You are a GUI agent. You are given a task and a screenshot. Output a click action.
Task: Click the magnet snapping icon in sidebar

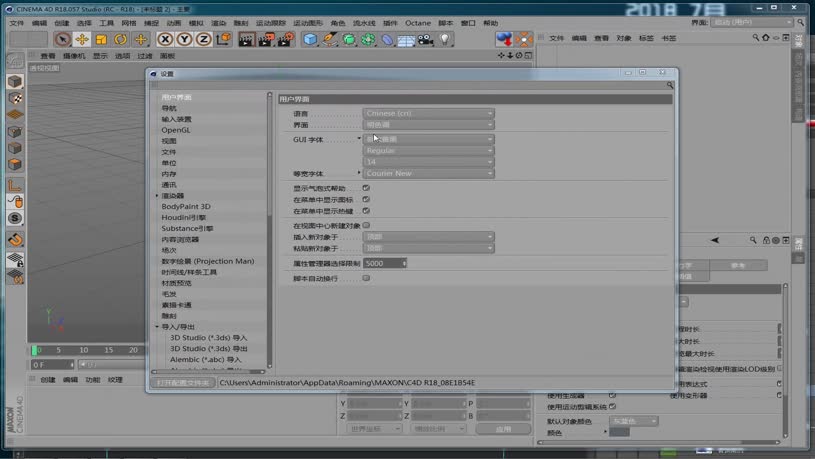coord(15,240)
